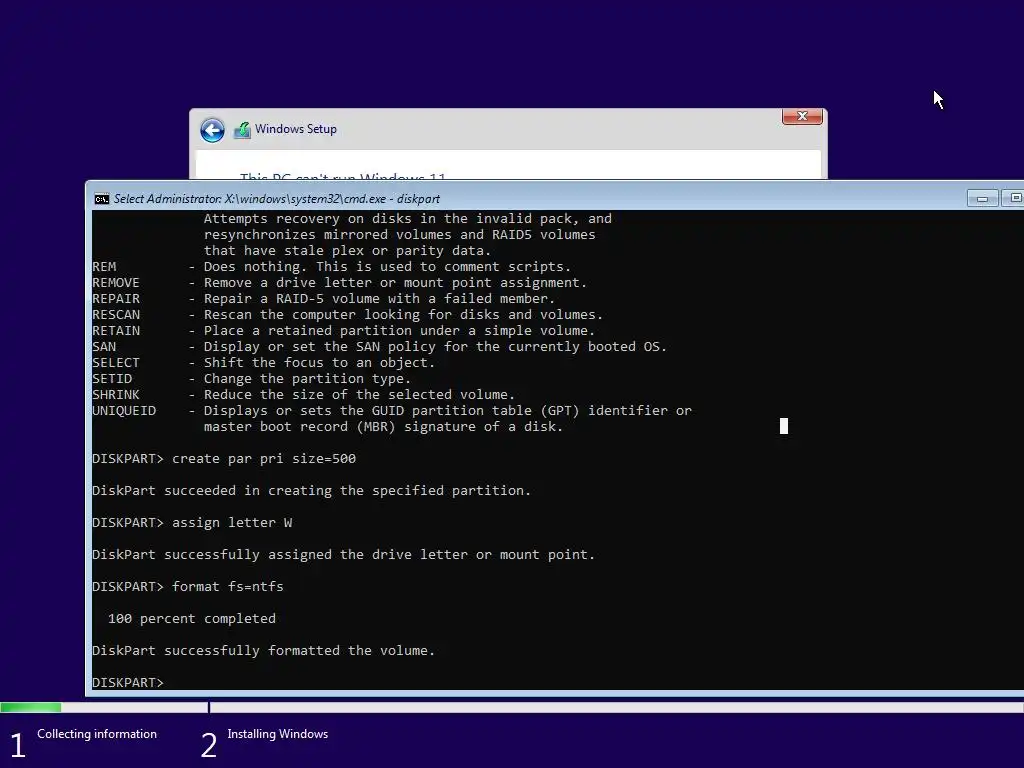Screen dimensions: 1024x768
Task: Maximize the diskpart command prompt window
Action: 1014,198
